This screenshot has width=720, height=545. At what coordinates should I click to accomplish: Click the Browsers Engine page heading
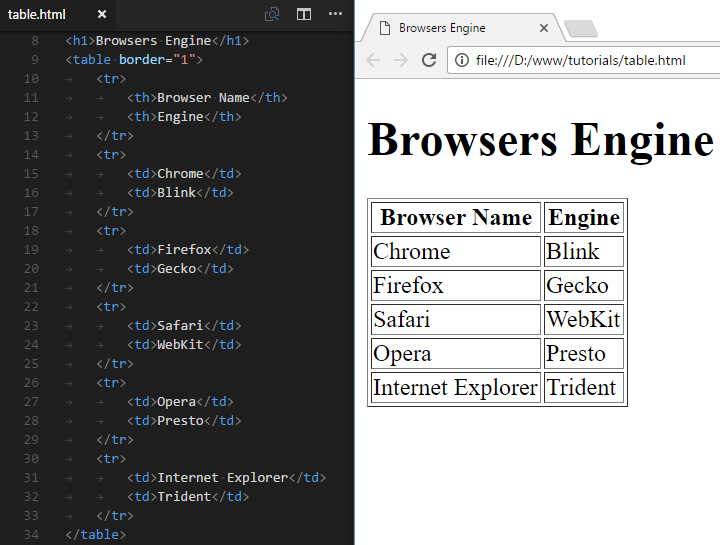540,140
